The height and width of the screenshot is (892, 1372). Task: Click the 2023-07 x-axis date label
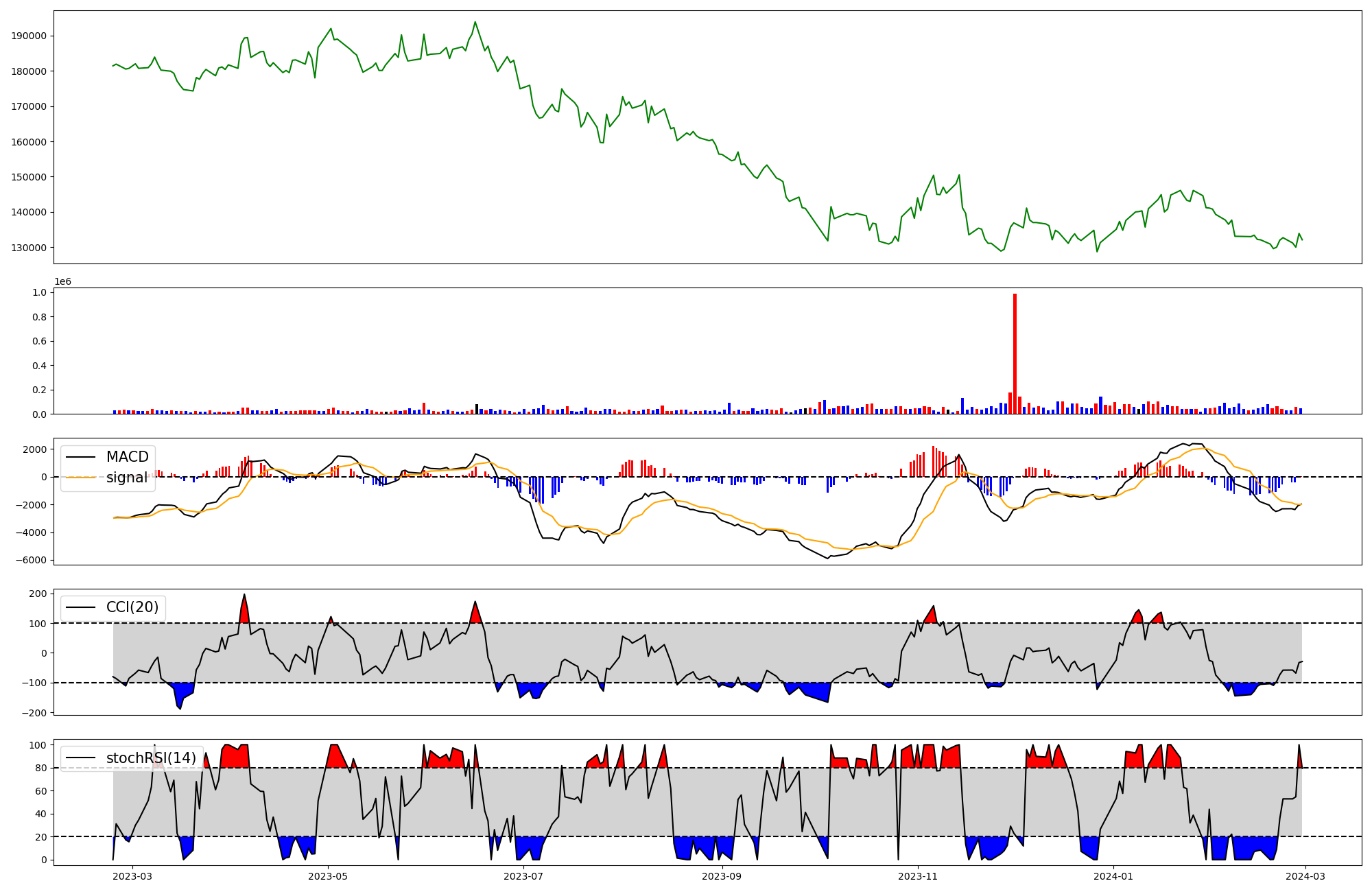coord(523,876)
